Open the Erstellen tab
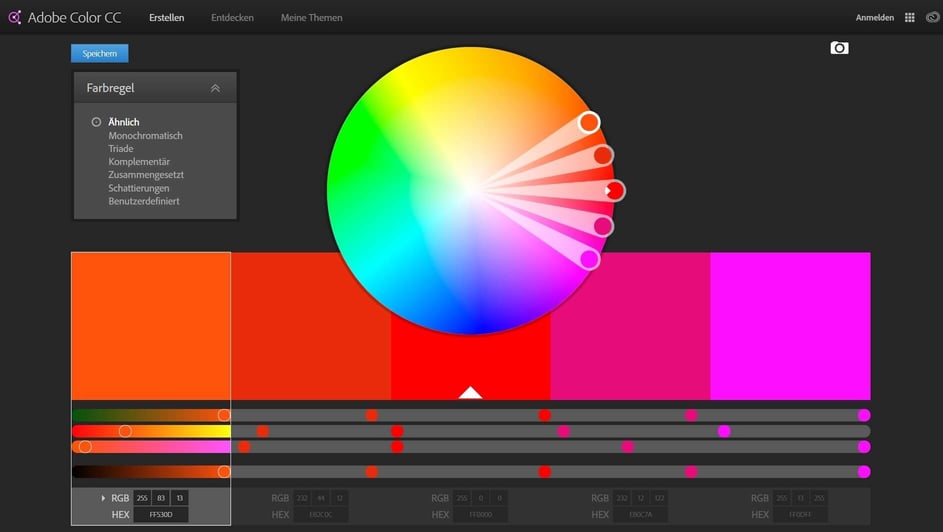The image size is (943, 532). click(x=167, y=17)
